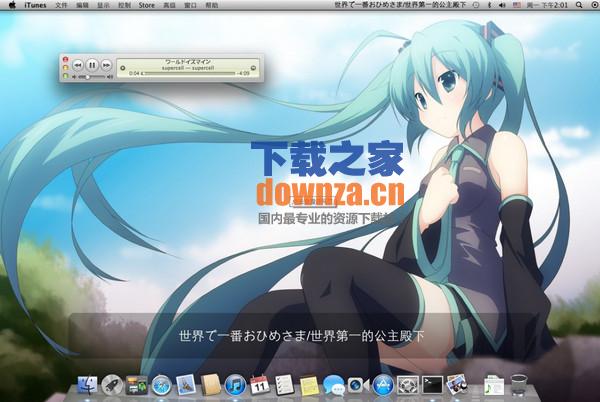The width and height of the screenshot is (600, 402).
Task: Open the 文件 menu
Action: coord(61,5)
